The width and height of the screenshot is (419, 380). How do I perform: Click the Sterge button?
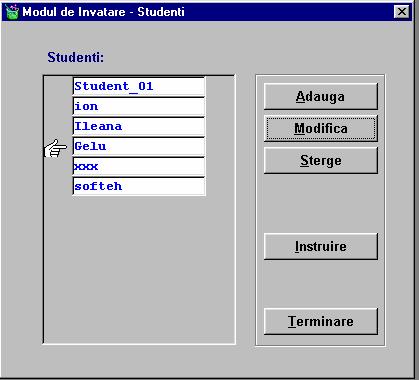321,160
